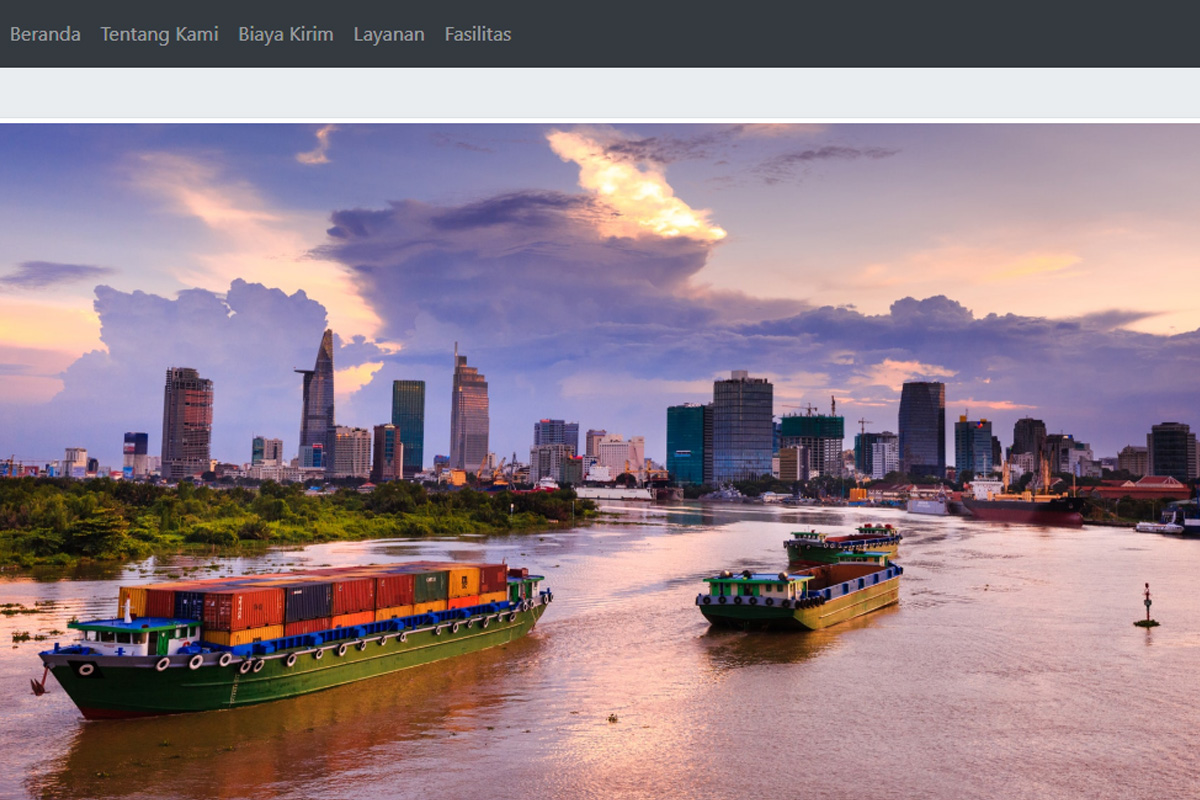Image resolution: width=1200 pixels, height=800 pixels.
Task: Go to the Tentang Kami page
Action: point(159,34)
